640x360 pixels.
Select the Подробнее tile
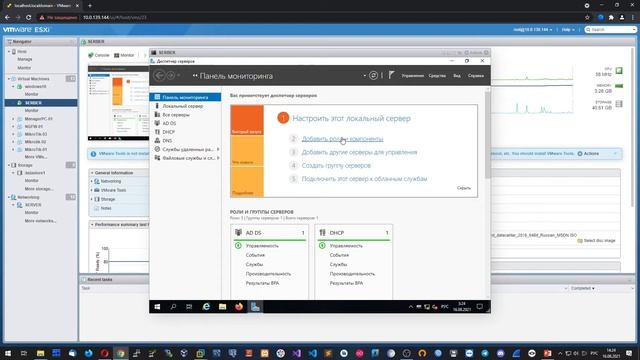click(247, 182)
